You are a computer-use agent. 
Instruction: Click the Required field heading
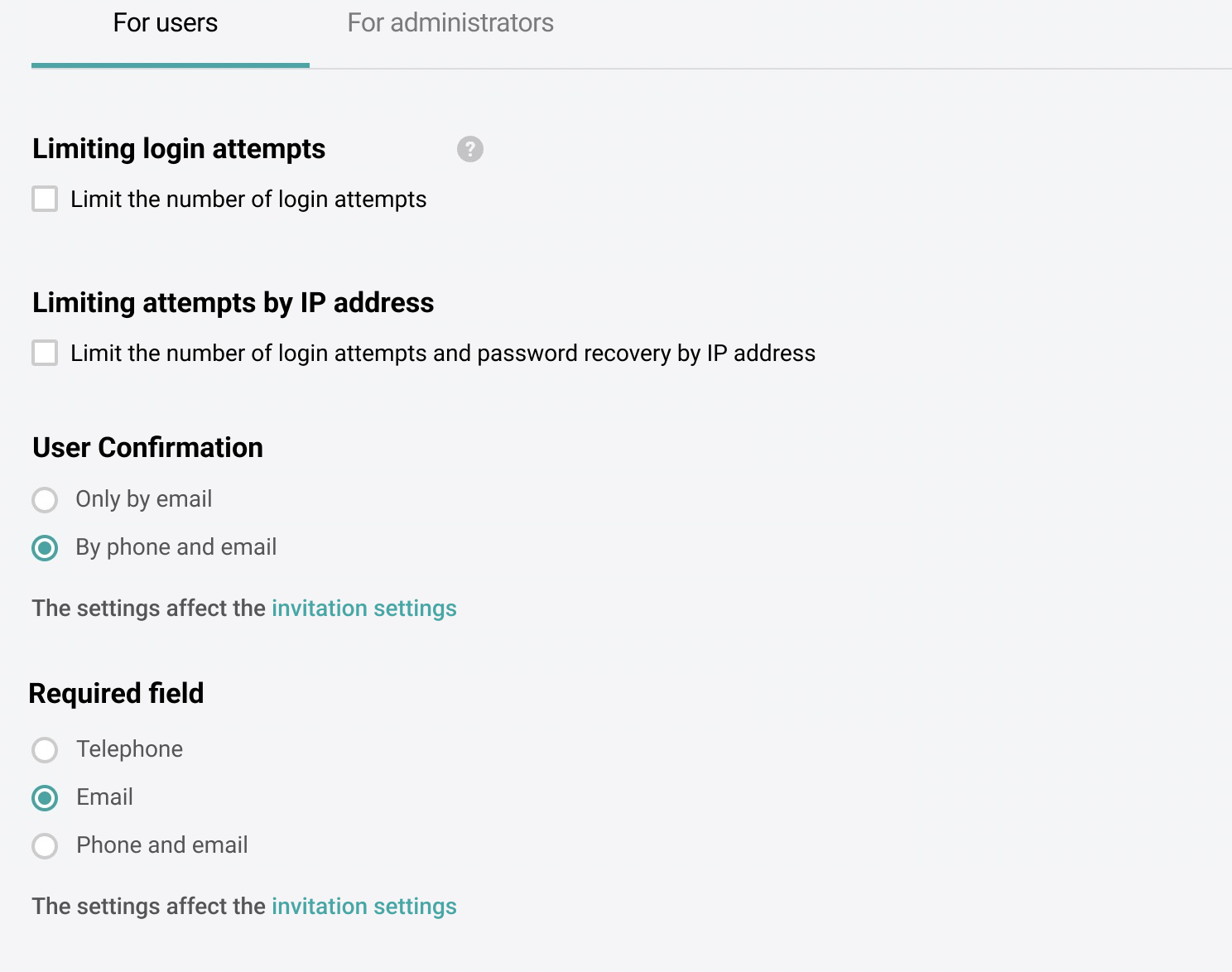(x=116, y=693)
